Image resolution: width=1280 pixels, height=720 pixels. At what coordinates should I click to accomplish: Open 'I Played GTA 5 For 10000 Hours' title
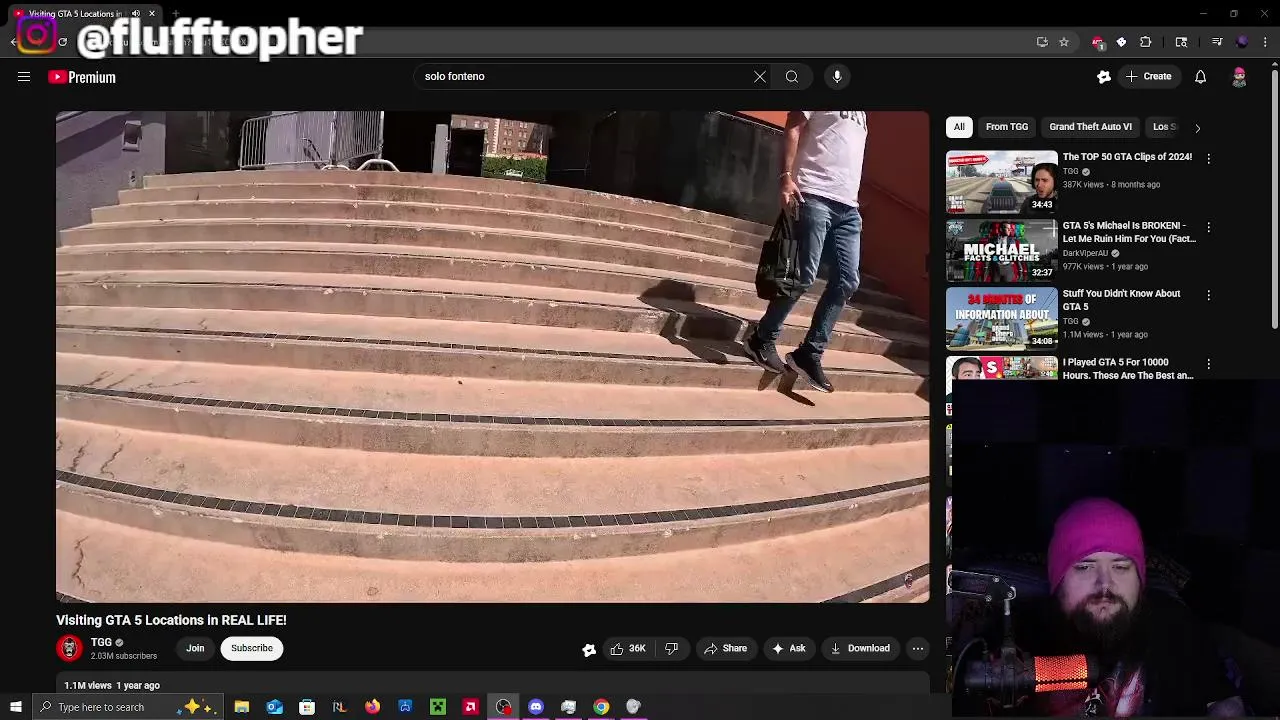pyautogui.click(x=1128, y=369)
